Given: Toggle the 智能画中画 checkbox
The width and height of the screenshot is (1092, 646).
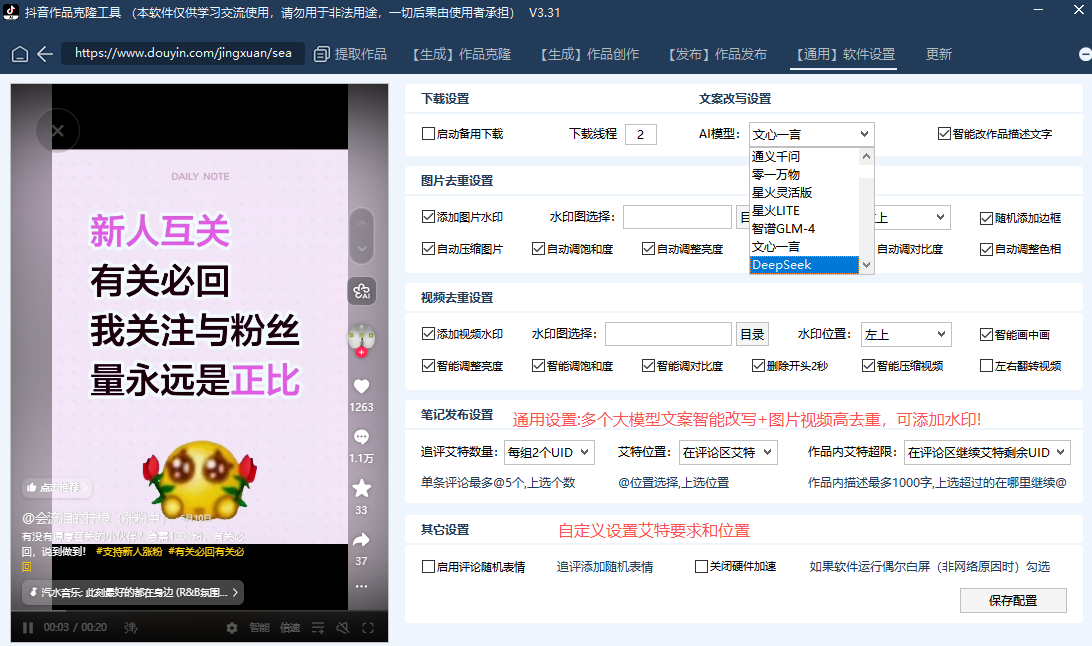Looking at the screenshot, I should pos(986,335).
